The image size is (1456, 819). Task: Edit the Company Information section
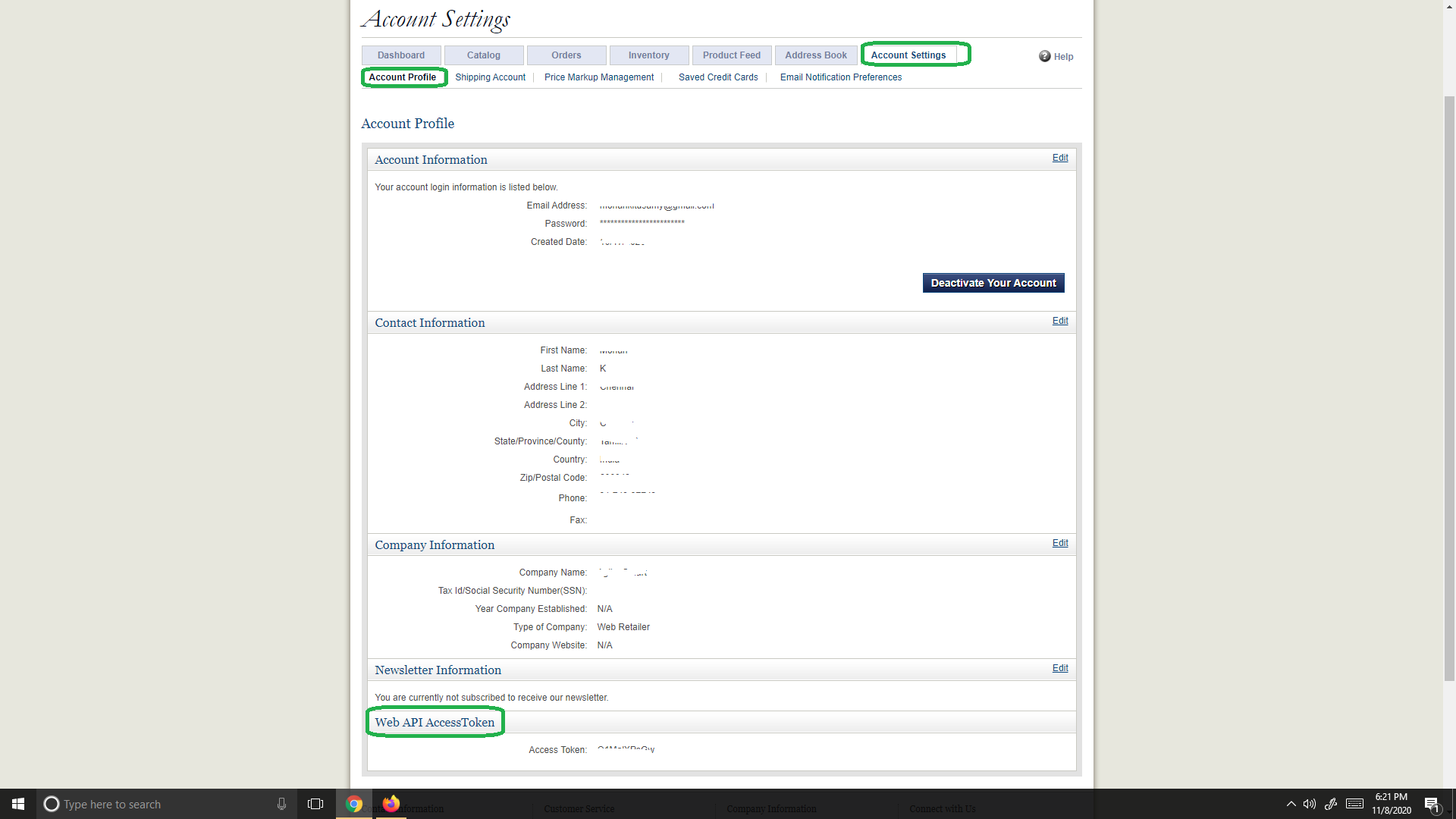[1060, 543]
